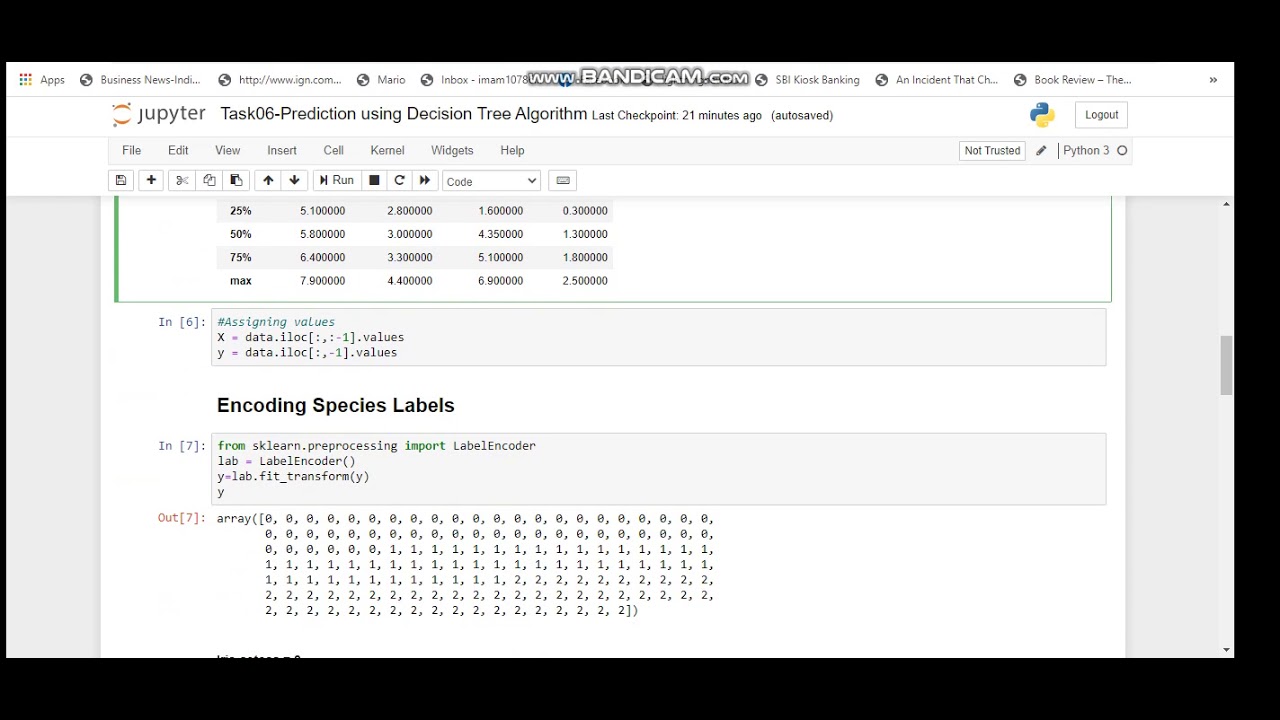Interrupt the kernel with stop icon

(374, 181)
